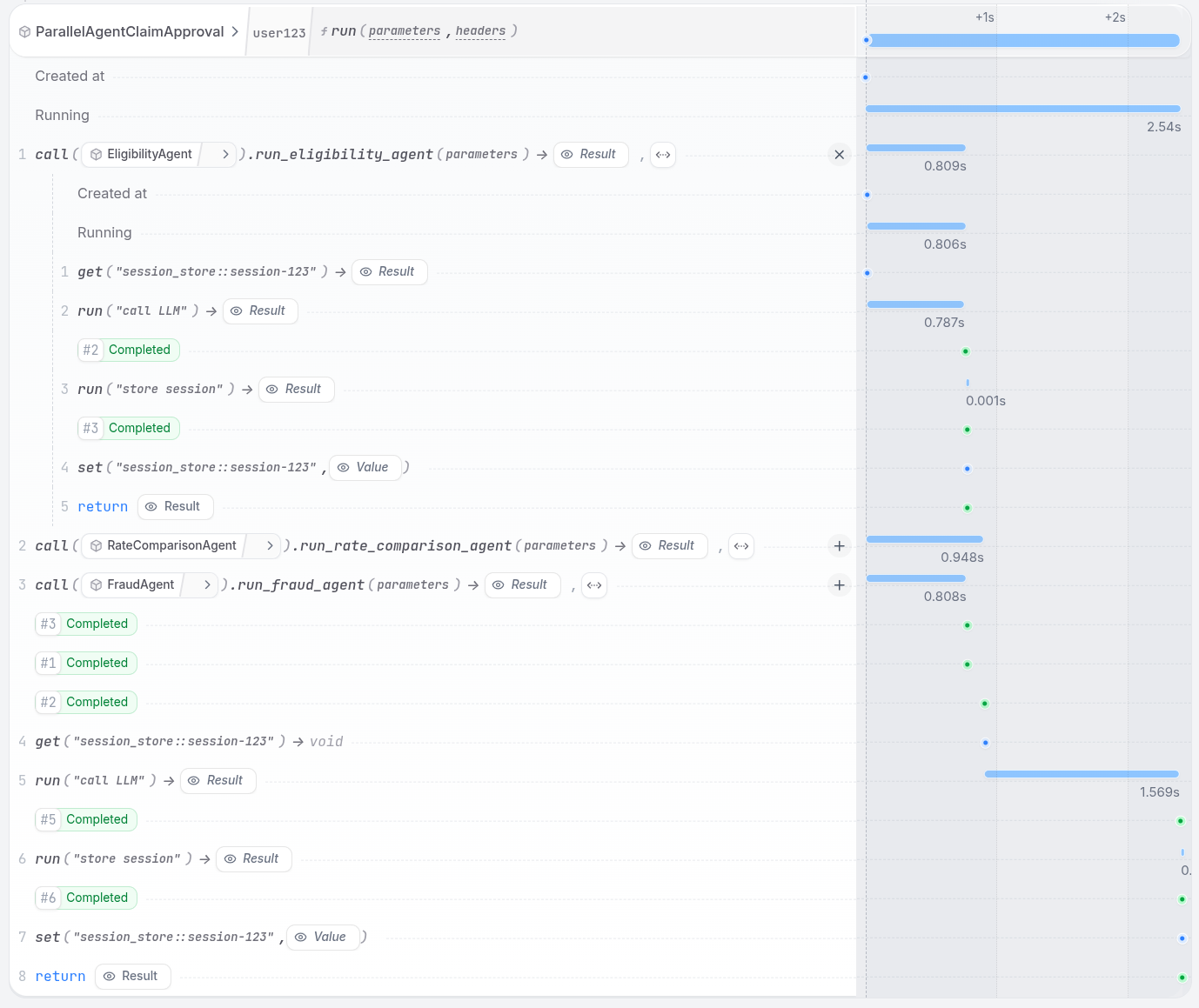Expand RateComparisonAgent call with plus button
The height and width of the screenshot is (1008, 1199).
(x=839, y=546)
